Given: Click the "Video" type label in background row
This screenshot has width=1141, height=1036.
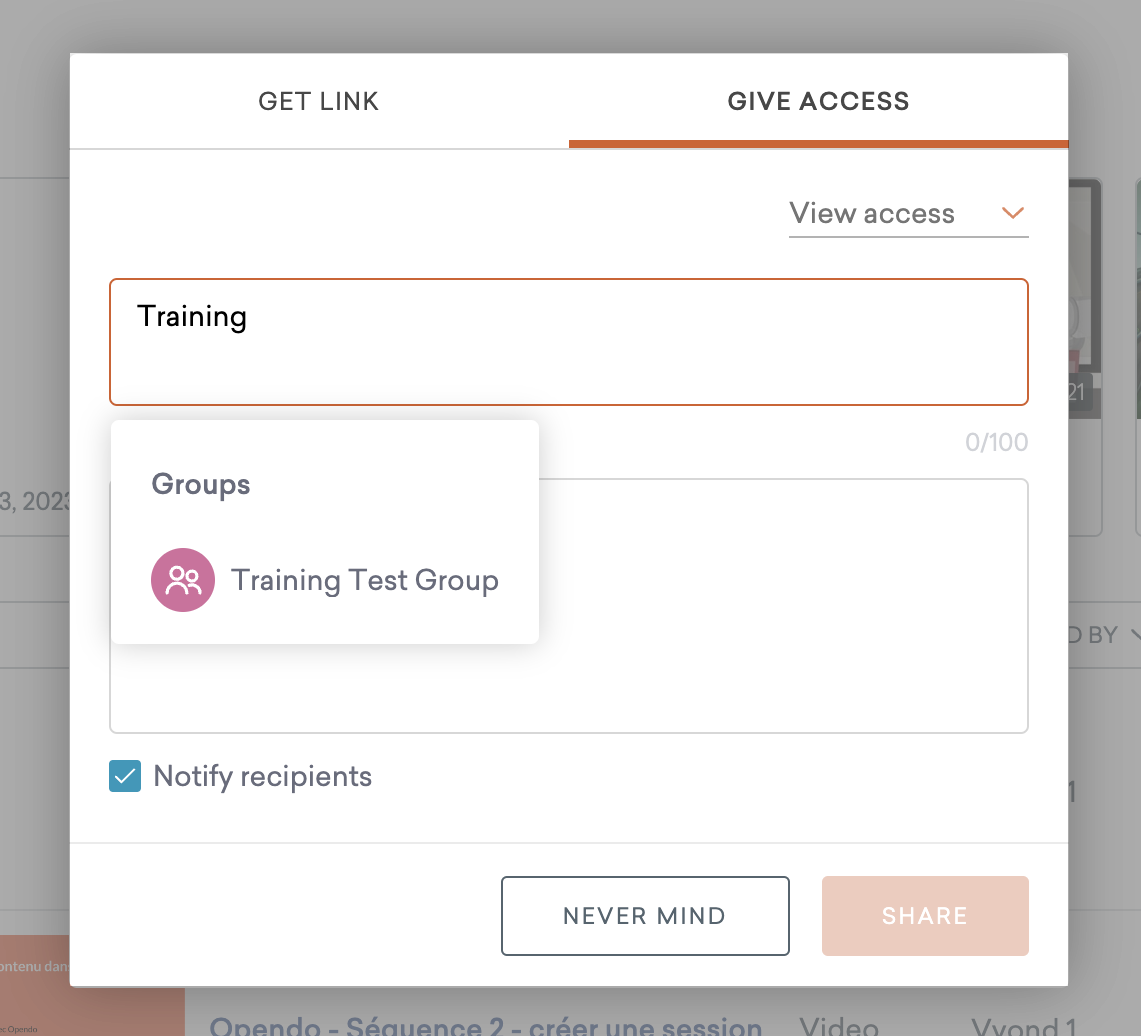Looking at the screenshot, I should (839, 1026).
